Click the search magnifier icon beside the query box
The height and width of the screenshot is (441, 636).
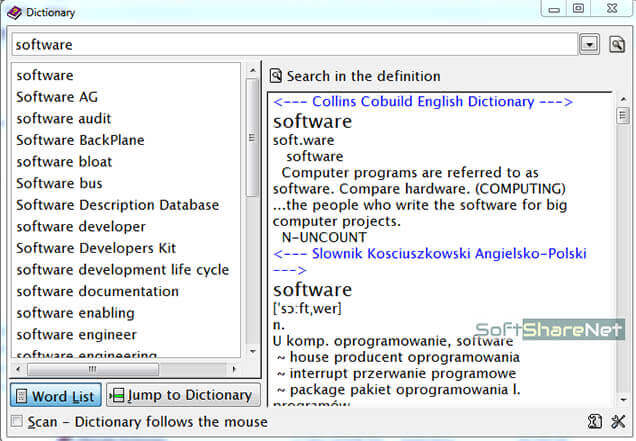click(x=617, y=44)
